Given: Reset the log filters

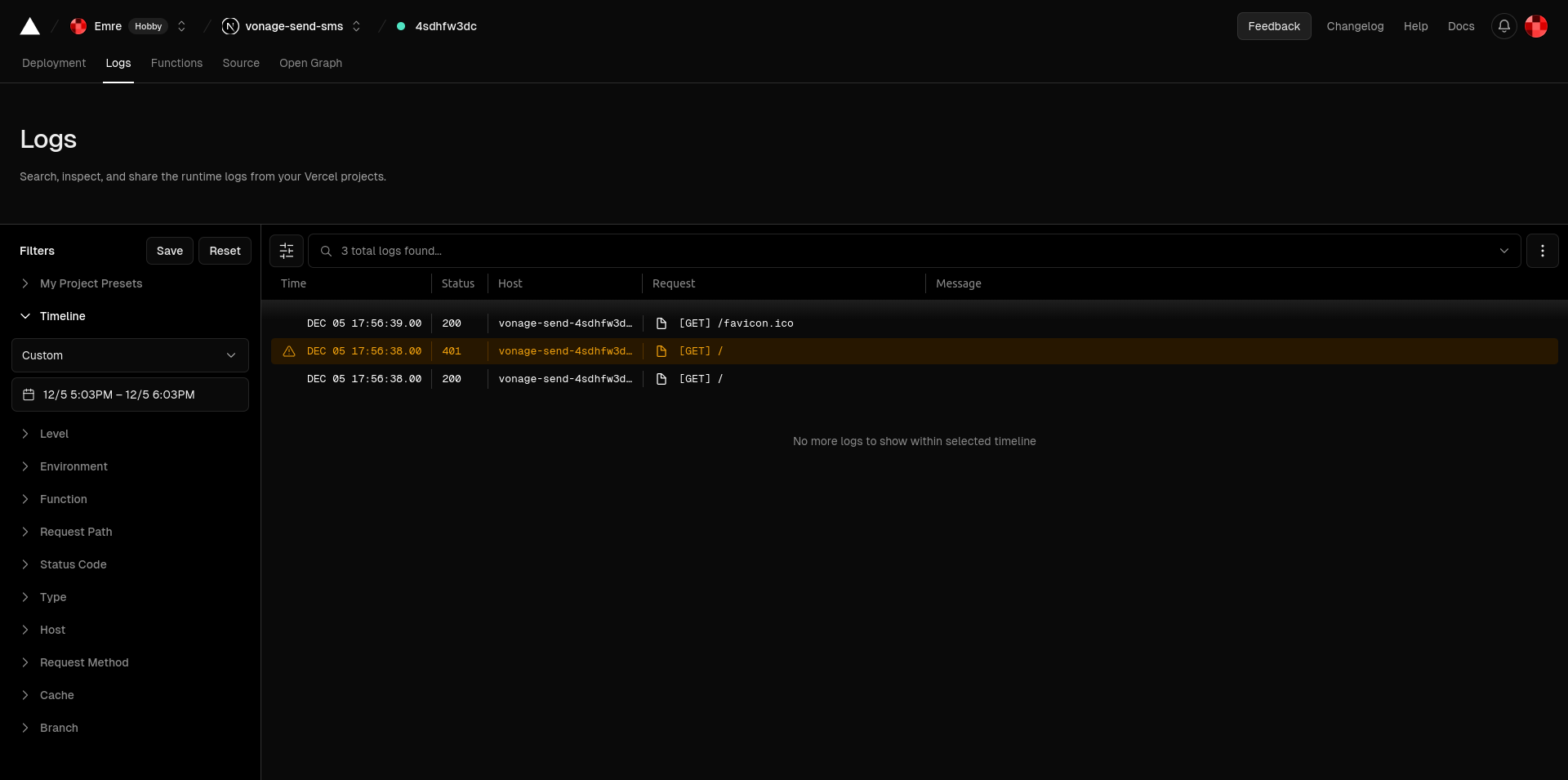Looking at the screenshot, I should click(x=225, y=251).
